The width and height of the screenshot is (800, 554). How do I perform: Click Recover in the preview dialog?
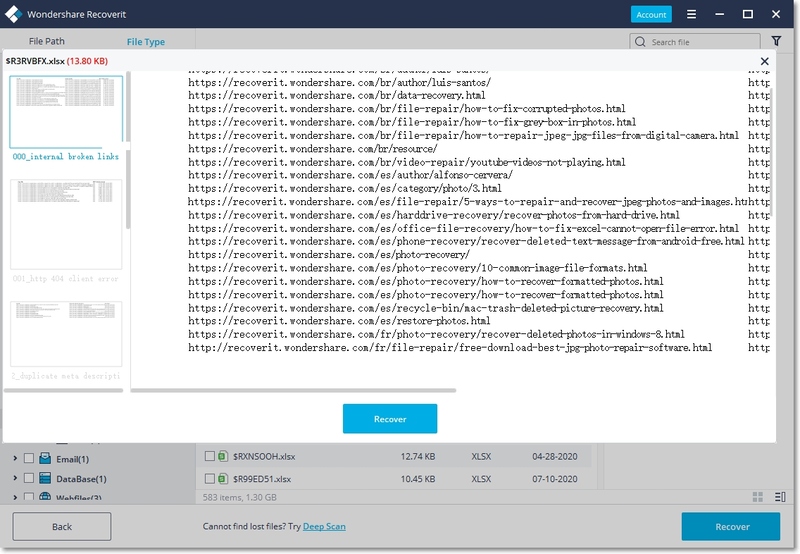(390, 419)
